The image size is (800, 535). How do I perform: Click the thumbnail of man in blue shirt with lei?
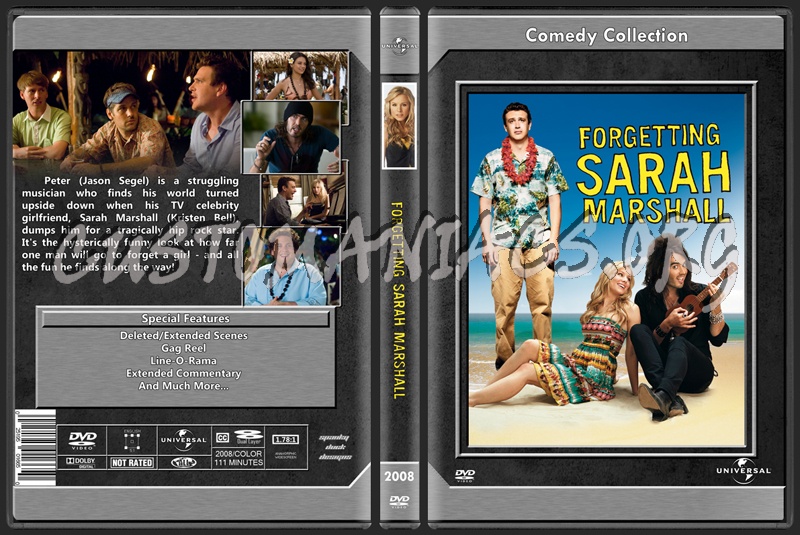pos(292,267)
